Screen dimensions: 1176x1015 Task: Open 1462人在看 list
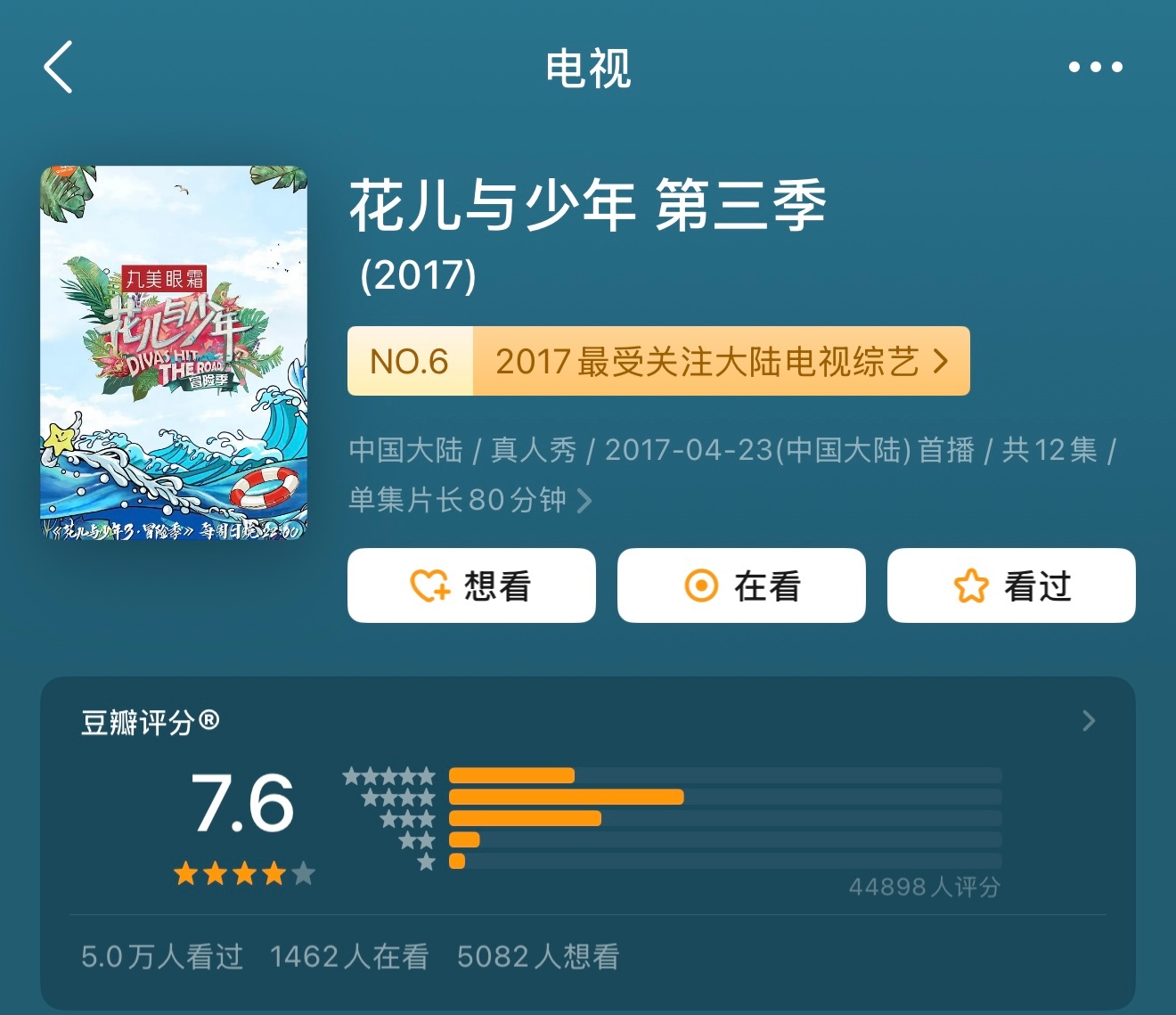click(x=349, y=956)
